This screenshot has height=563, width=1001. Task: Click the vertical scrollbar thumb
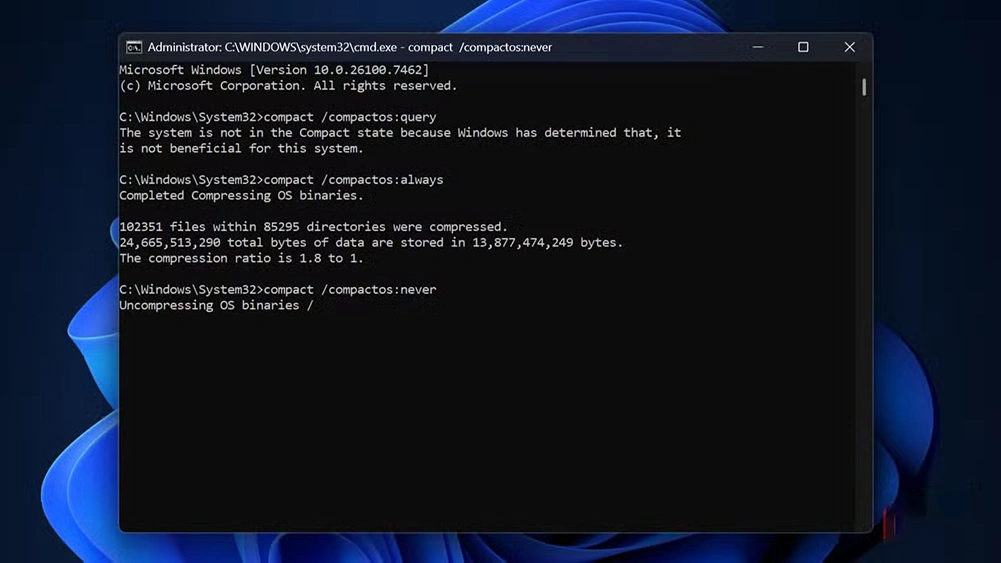863,86
